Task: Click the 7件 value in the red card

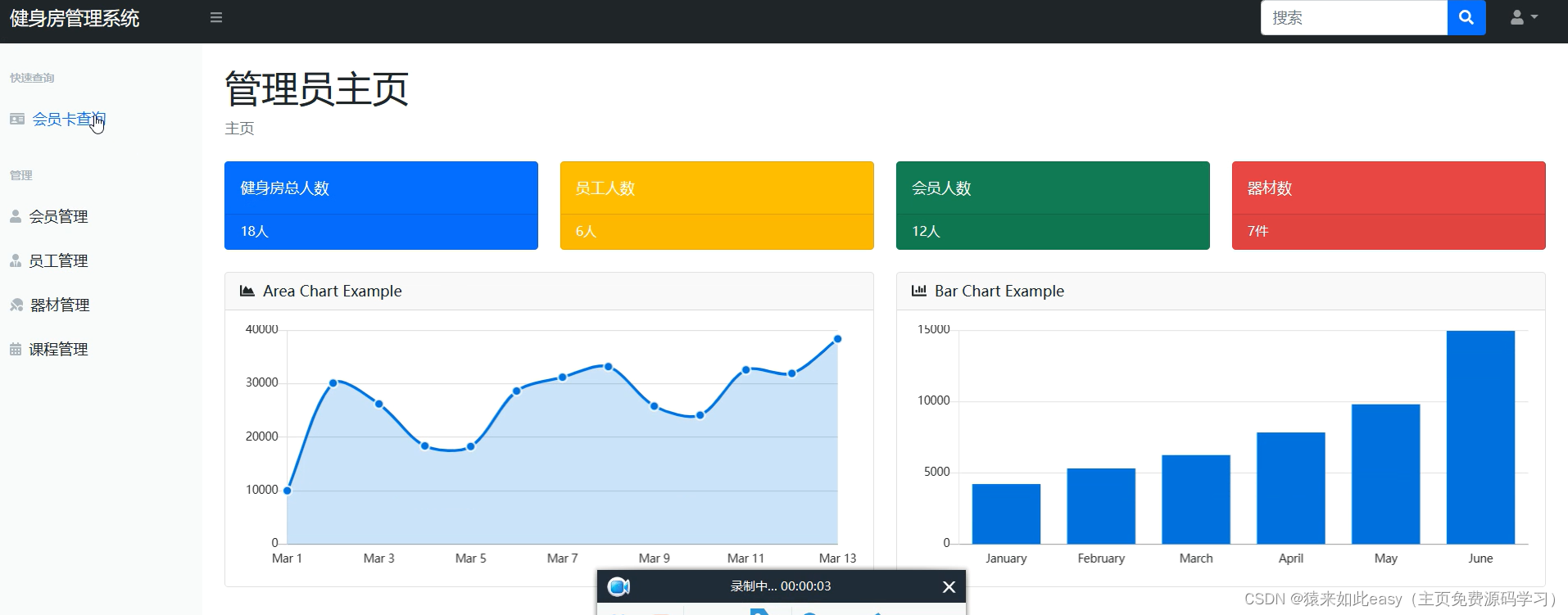Action: pos(1258,232)
